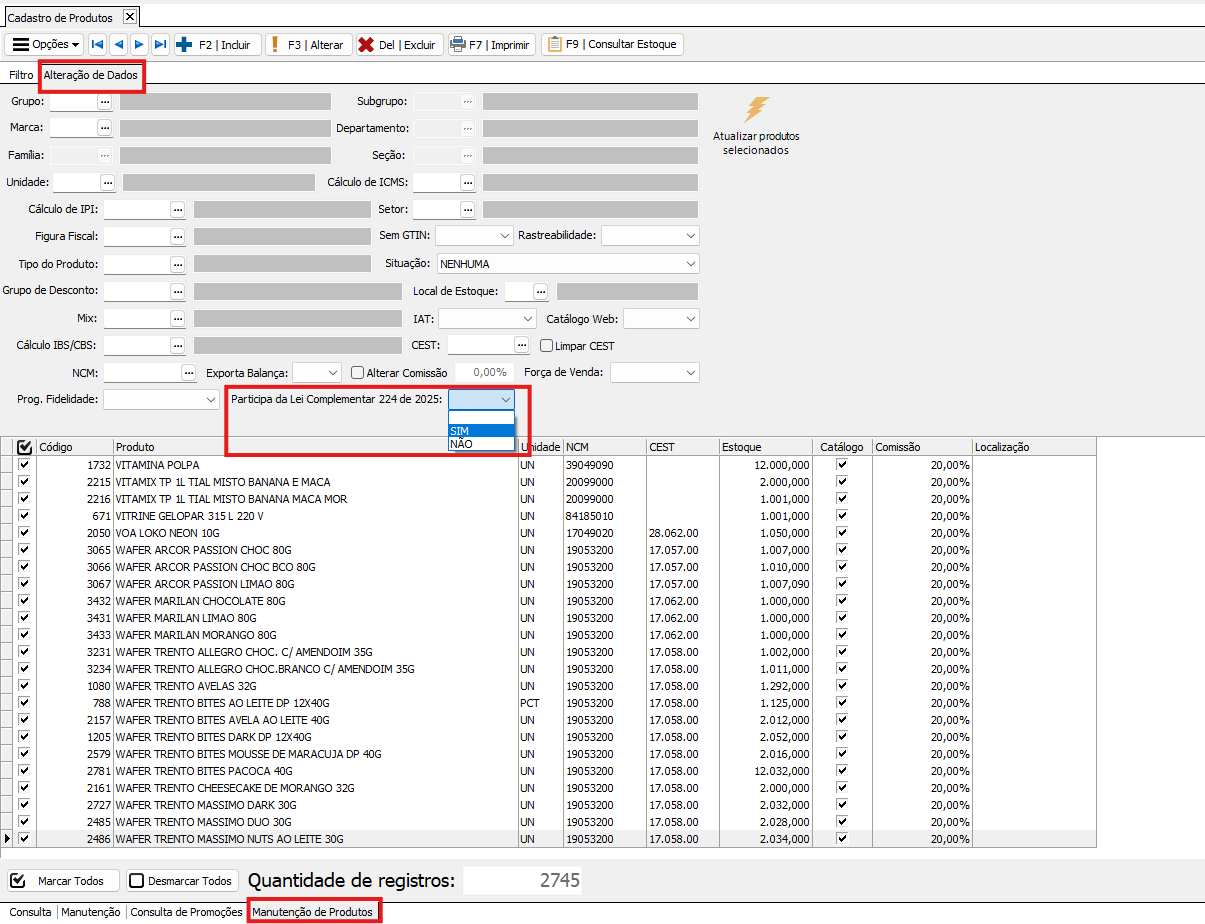Viewport: 1205px width, 924px height.
Task: Click Atualizar produtos selecionados lightning icon
Action: click(757, 110)
